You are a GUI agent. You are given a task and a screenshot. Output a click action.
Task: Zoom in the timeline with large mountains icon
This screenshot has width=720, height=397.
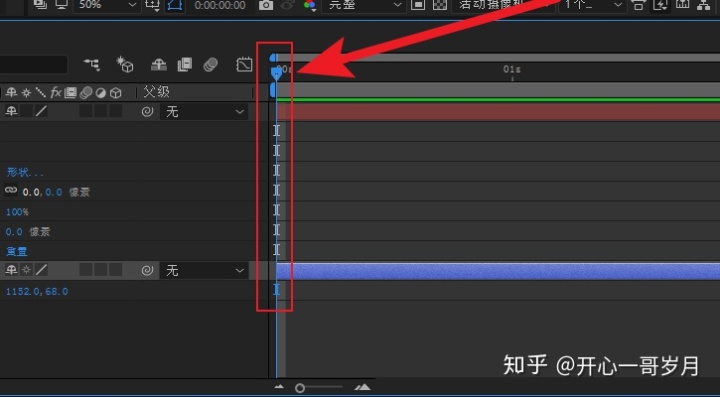[362, 387]
